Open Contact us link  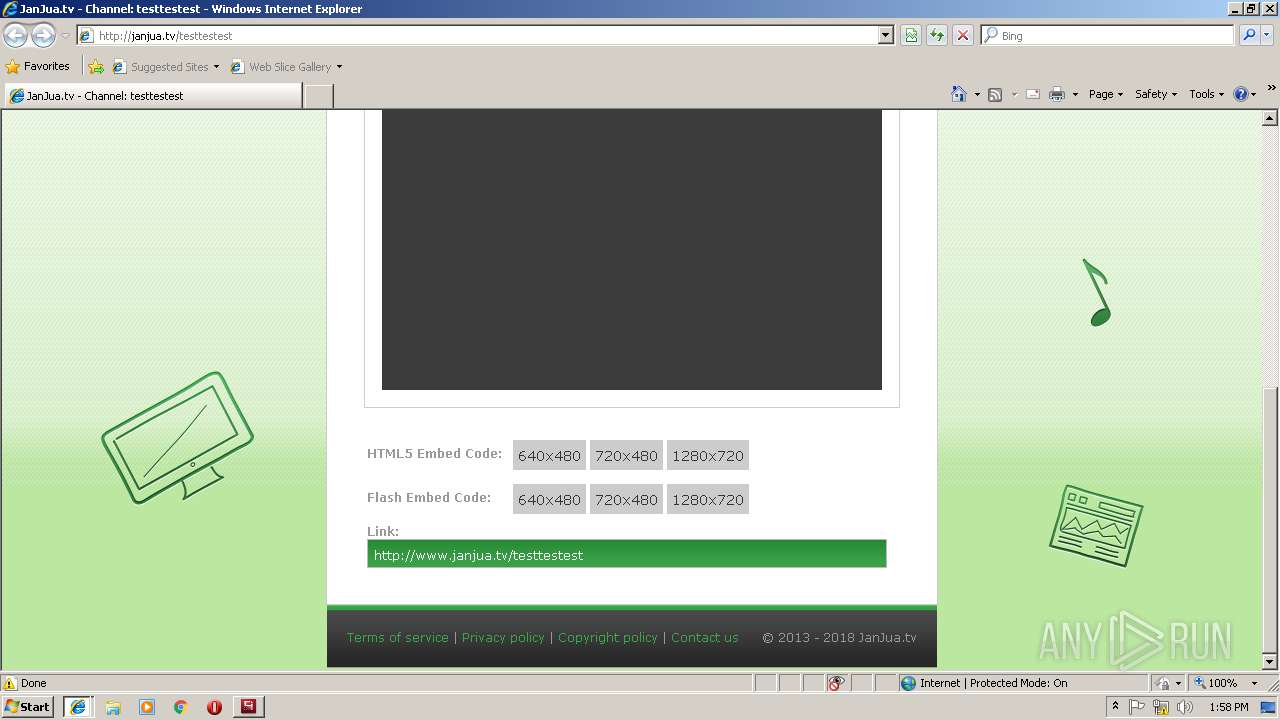point(705,637)
